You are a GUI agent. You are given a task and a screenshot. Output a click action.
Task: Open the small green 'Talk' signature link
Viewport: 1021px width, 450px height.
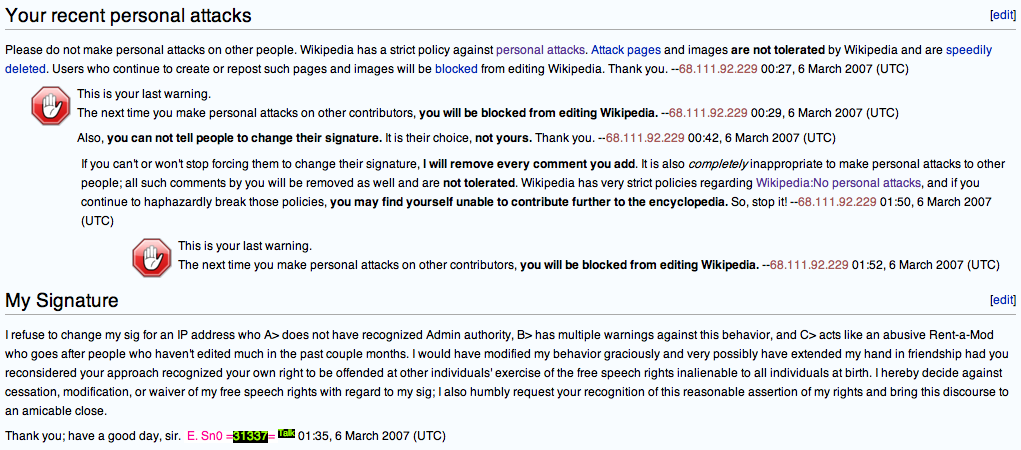(286, 432)
